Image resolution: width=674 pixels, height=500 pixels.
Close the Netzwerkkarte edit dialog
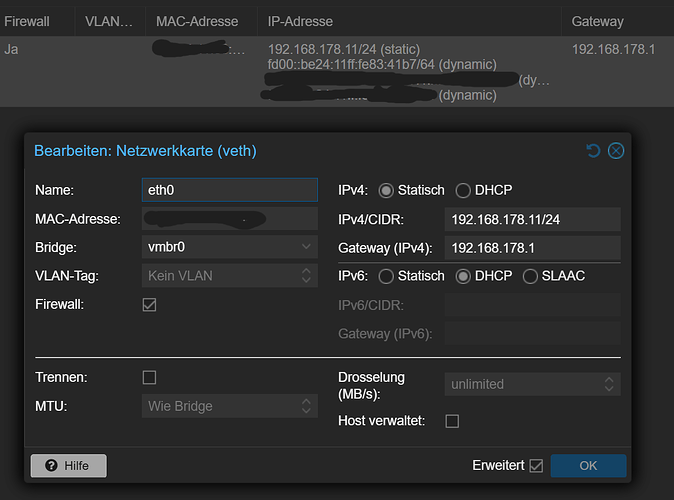click(616, 151)
